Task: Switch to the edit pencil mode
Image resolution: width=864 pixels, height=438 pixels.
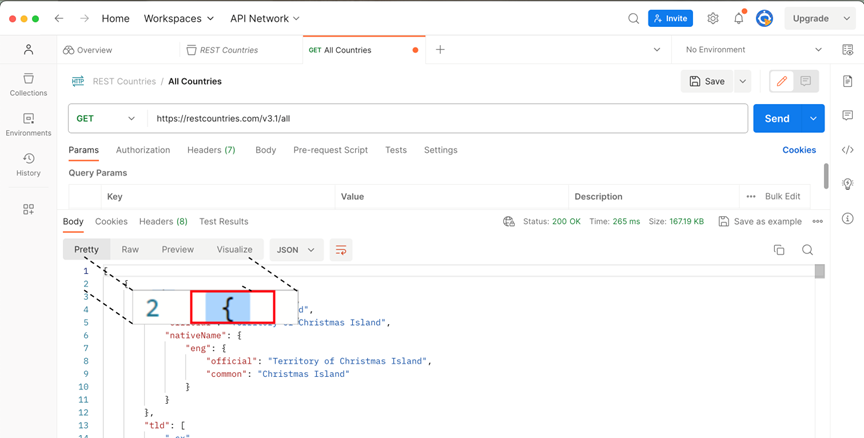Action: 782,81
